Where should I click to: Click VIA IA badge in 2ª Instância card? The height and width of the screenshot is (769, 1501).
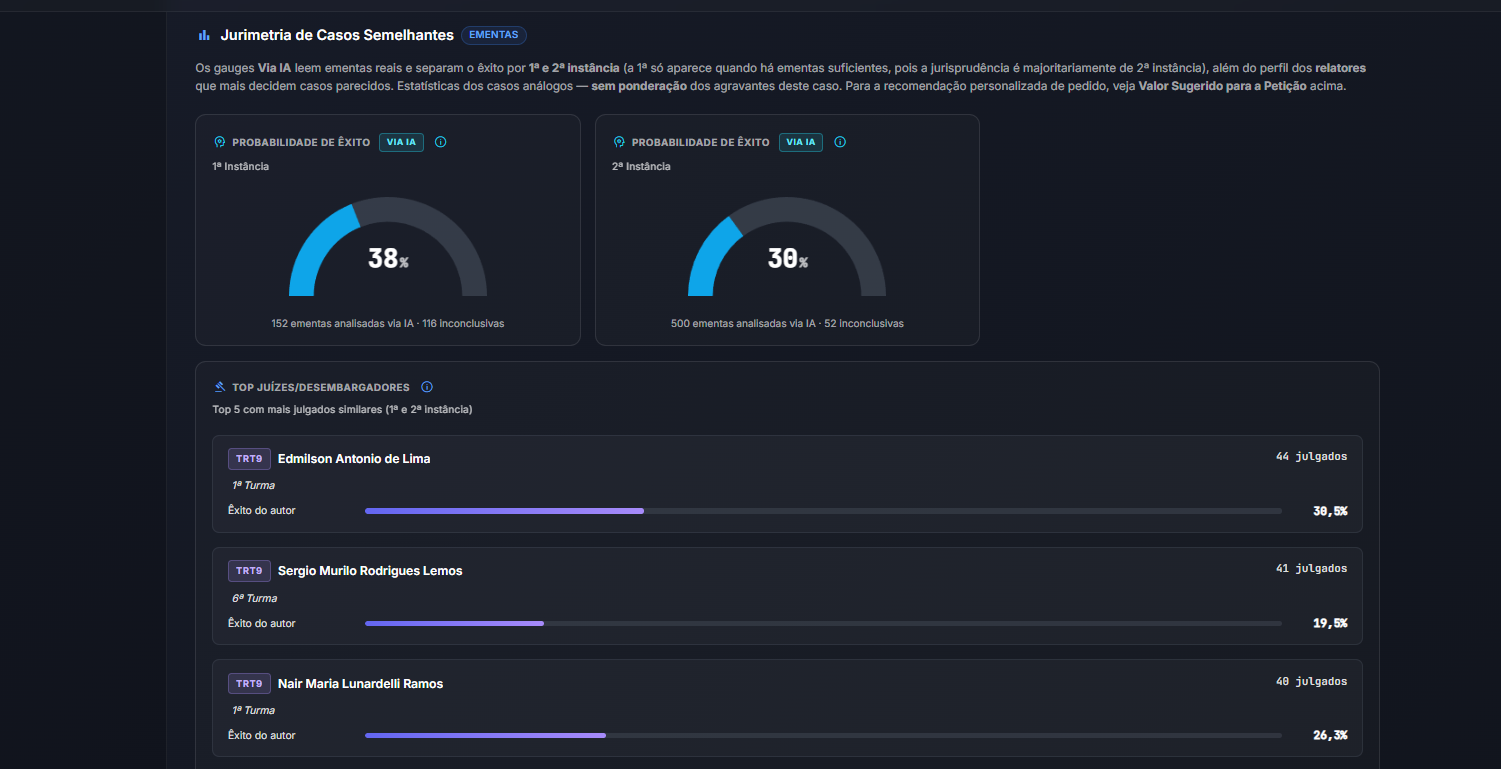801,142
